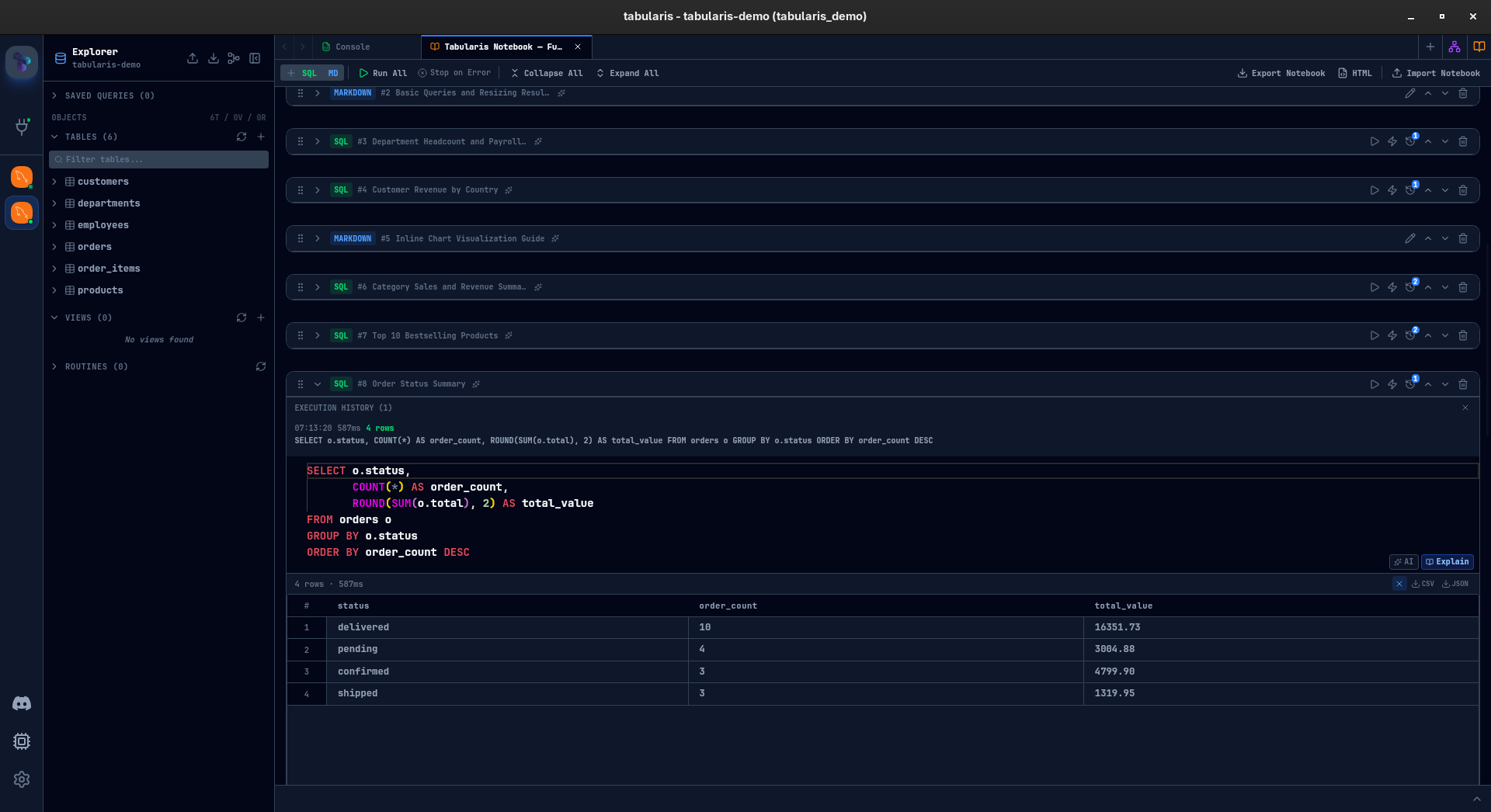Screen dimensions: 1491x812
Task: Toggle MD mode for new cells
Action: (x=334, y=72)
